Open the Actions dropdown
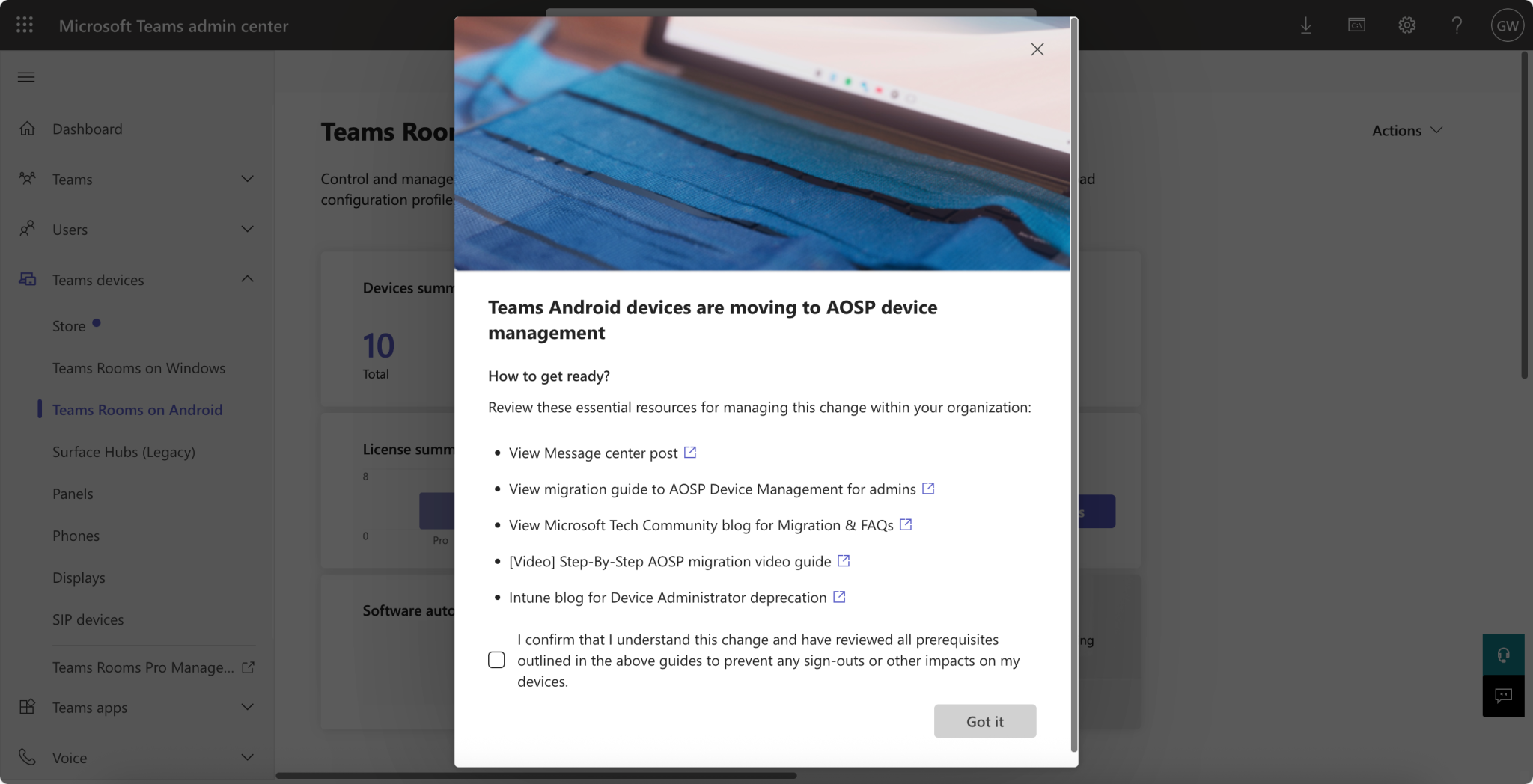This screenshot has height=784, width=1533. [x=1407, y=130]
